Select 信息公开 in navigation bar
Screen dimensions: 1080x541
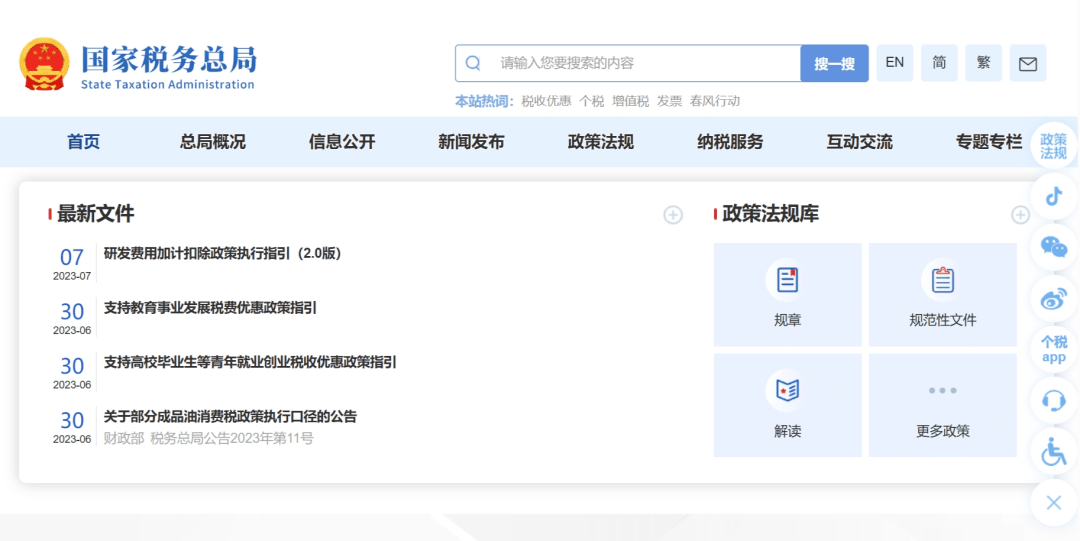tap(342, 142)
